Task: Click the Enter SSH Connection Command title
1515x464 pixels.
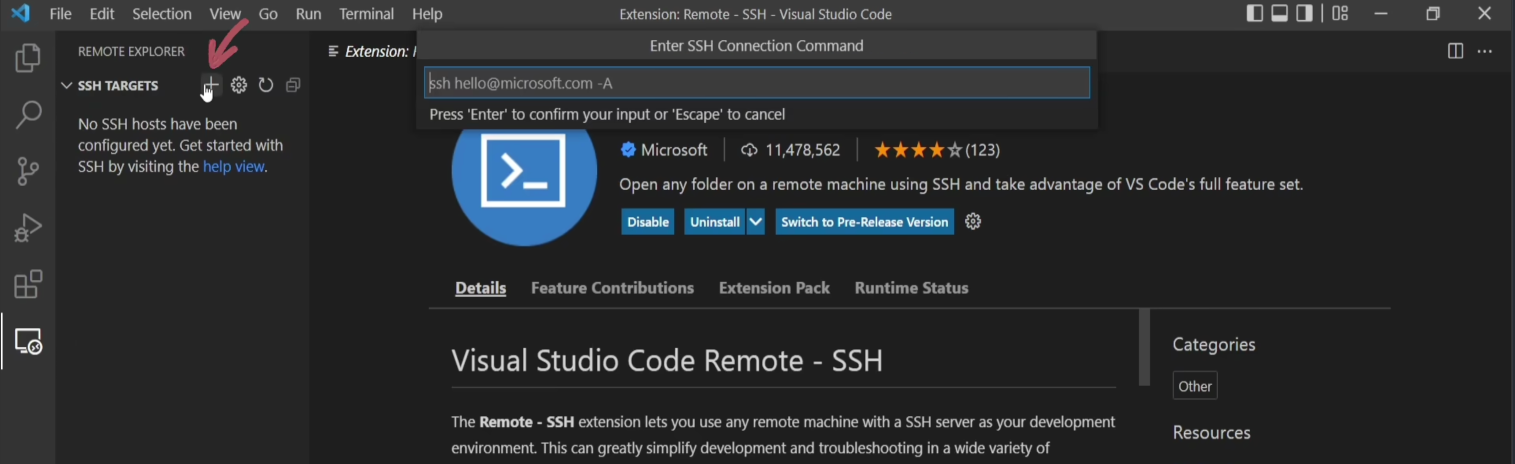Action: (757, 46)
